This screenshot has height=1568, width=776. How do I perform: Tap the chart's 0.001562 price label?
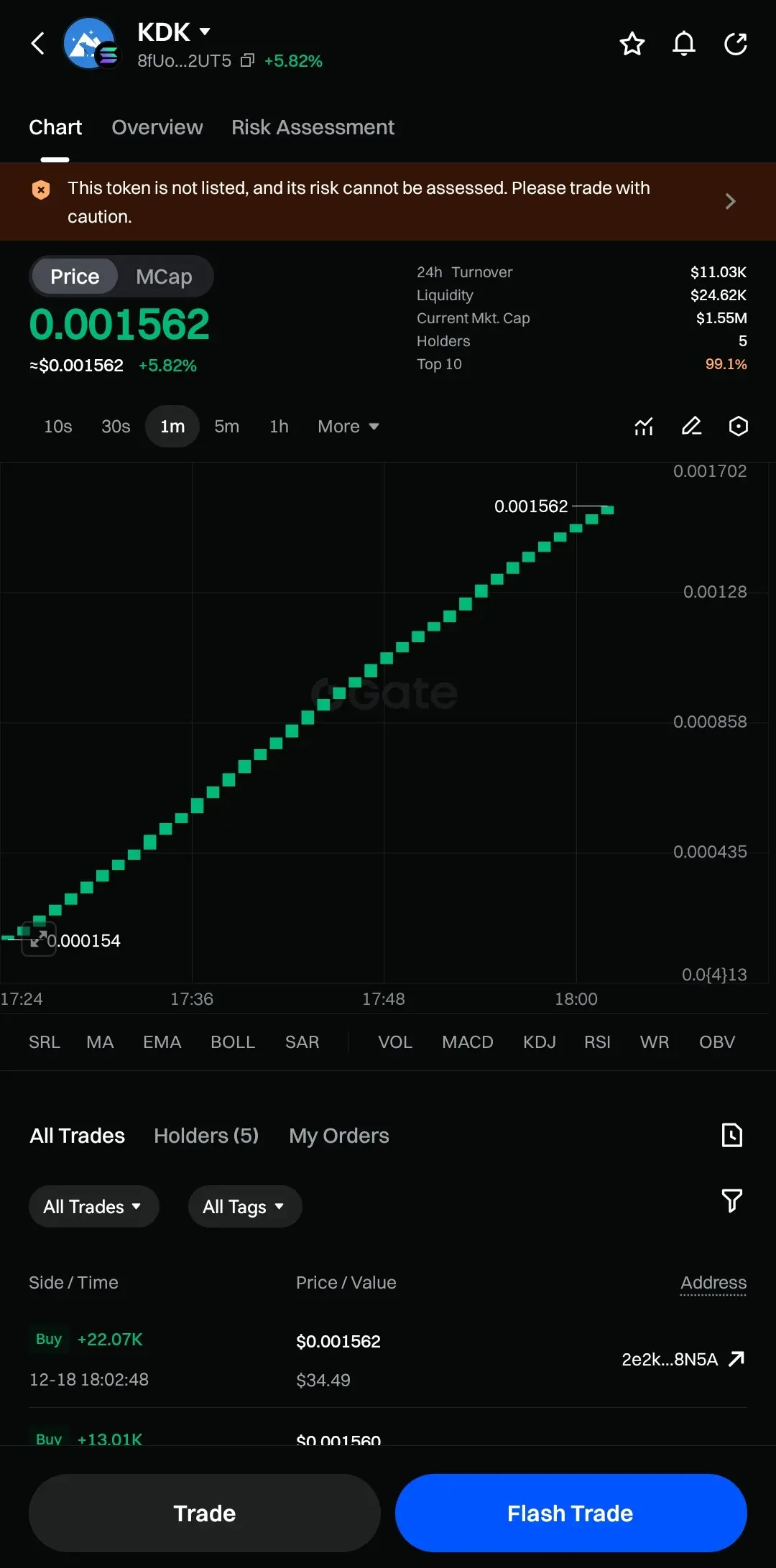531,506
